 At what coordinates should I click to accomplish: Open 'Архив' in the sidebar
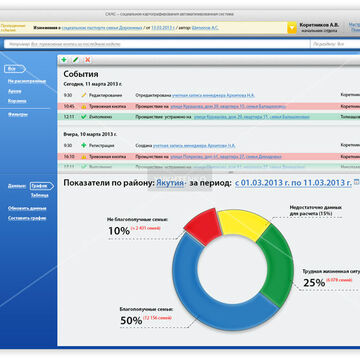coord(15,91)
